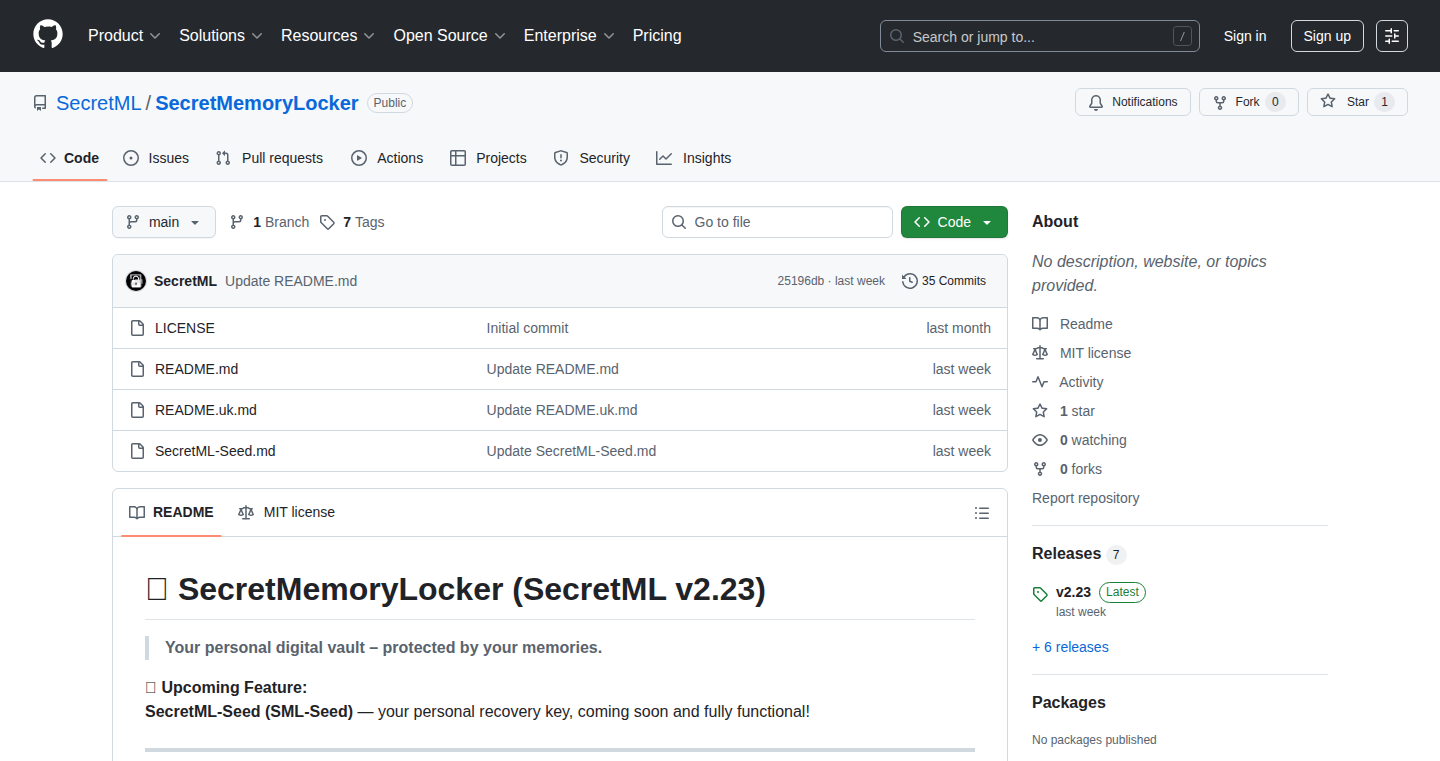Click the Notifications bell button
Viewport: 1440px width, 761px height.
1133,102
